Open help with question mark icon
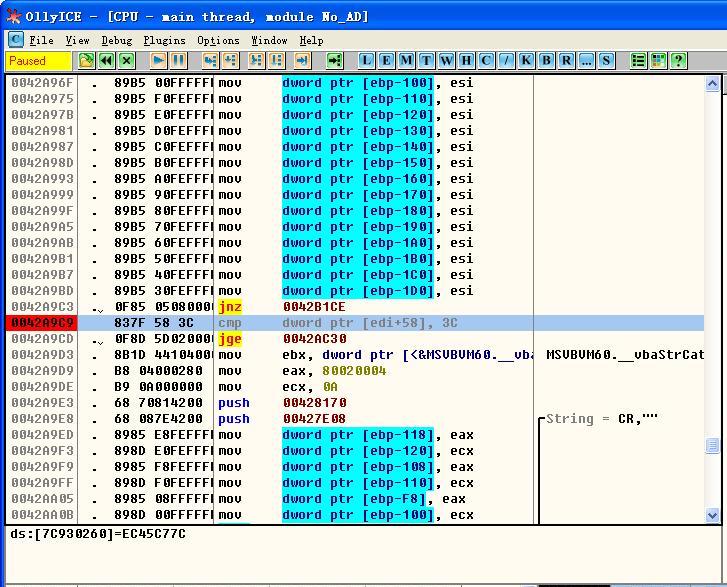This screenshot has height=587, width=727. [678, 61]
